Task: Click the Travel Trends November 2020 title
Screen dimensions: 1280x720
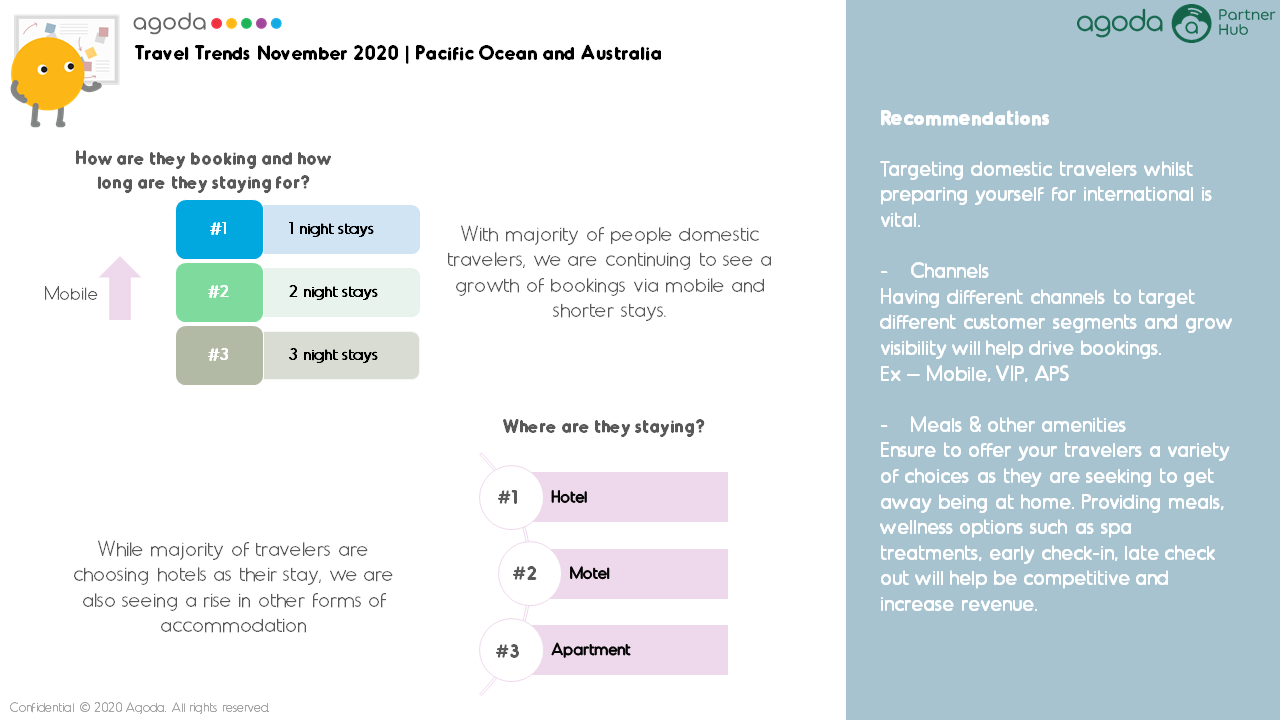Action: tap(398, 54)
